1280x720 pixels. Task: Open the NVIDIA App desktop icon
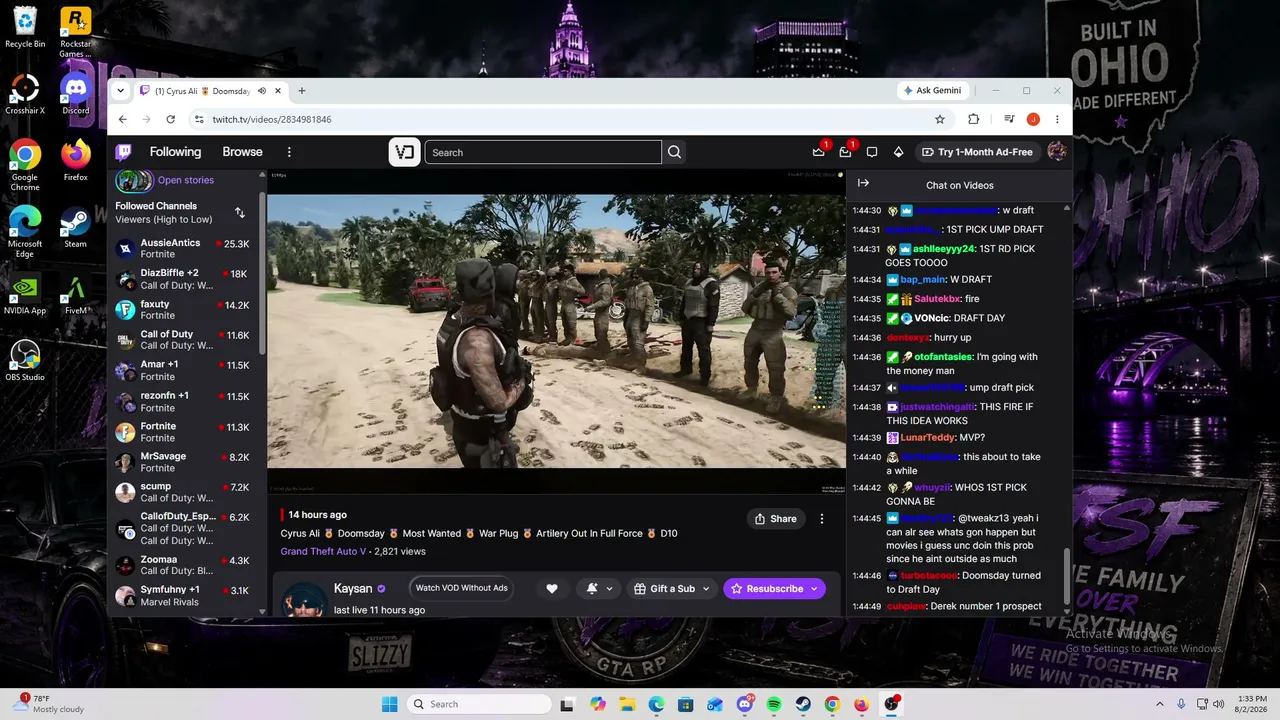click(x=25, y=296)
